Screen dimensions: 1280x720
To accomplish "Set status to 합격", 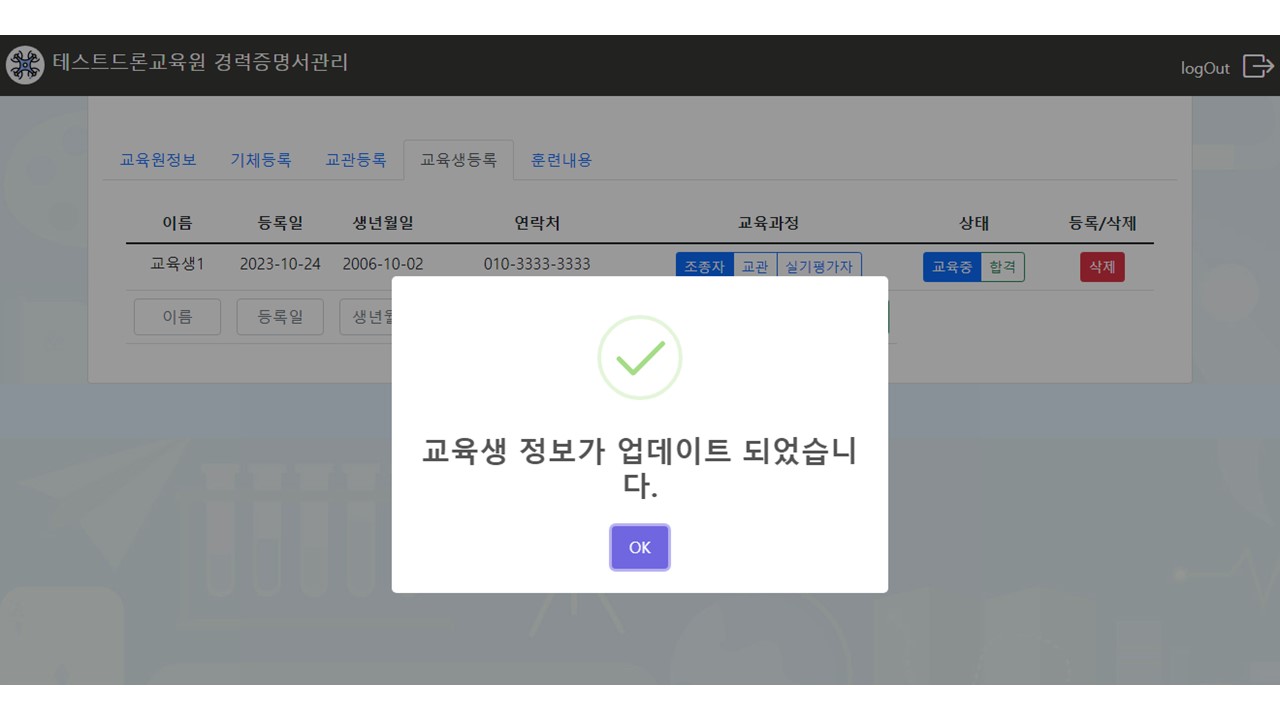I will [x=1002, y=267].
